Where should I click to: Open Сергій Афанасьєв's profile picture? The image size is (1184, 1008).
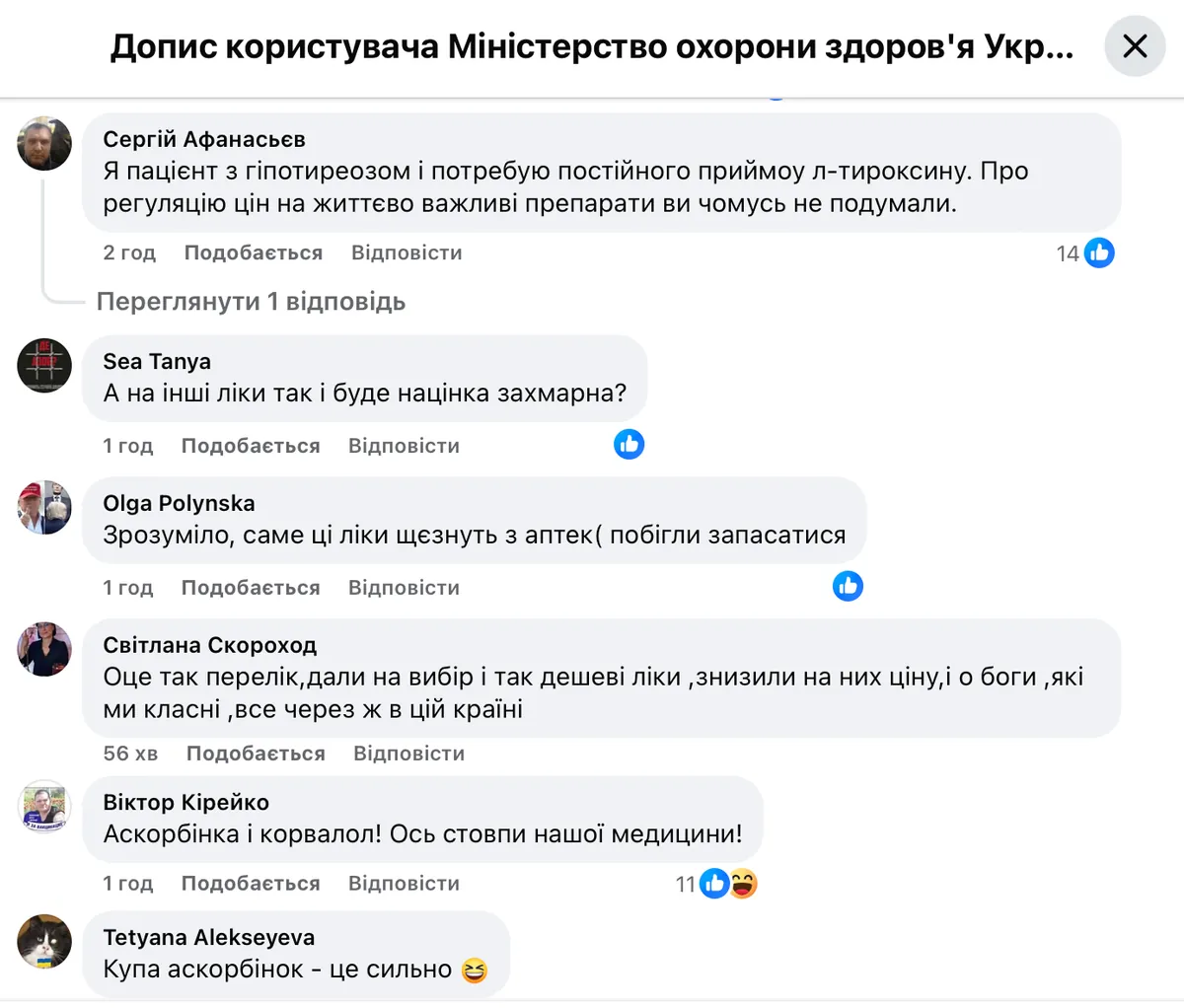tap(44, 144)
